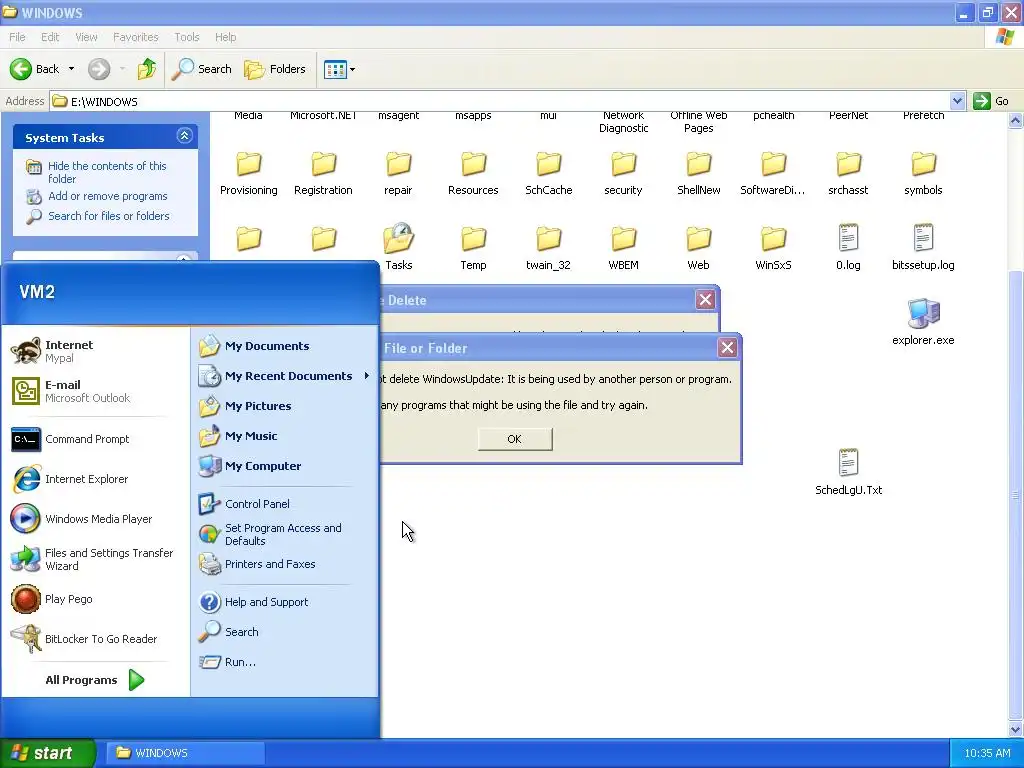Click the Back toolbar button

click(34, 69)
